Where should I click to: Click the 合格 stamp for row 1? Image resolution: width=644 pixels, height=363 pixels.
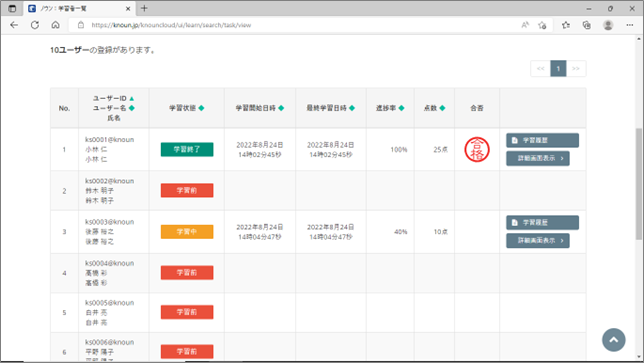click(477, 149)
